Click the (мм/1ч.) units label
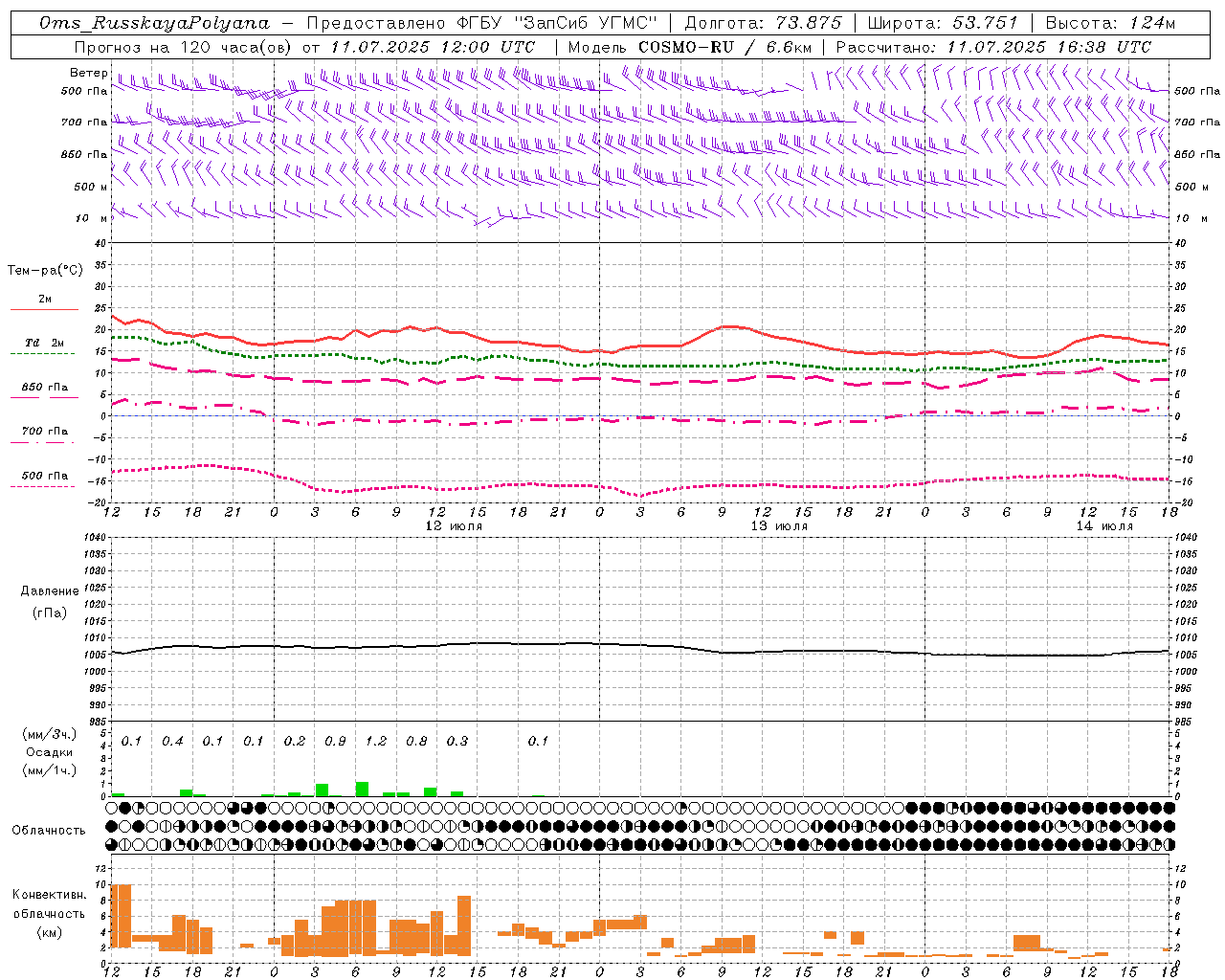The width and height of the screenshot is (1225, 980). click(49, 770)
